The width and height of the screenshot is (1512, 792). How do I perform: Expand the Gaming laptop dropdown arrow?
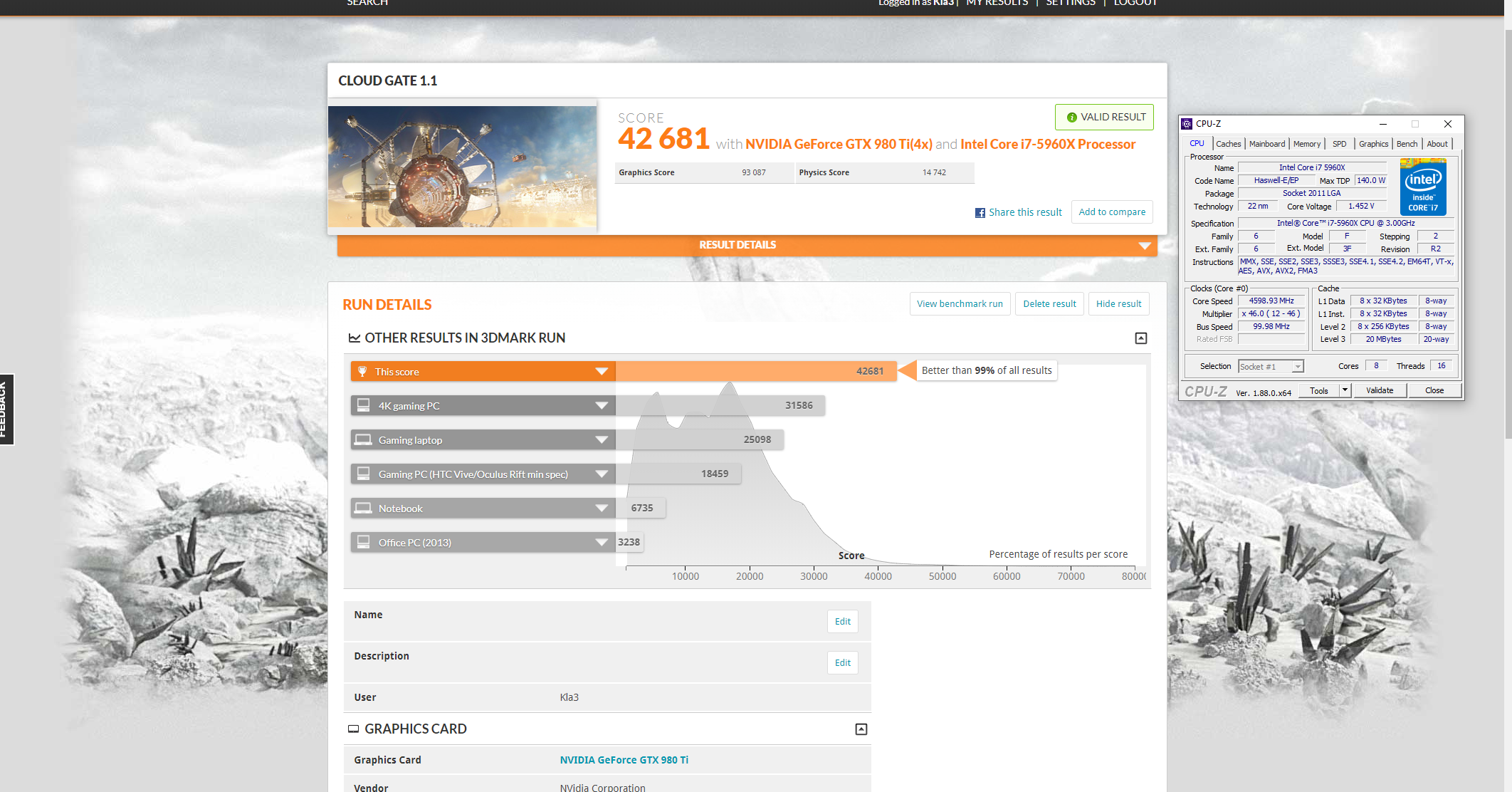tap(602, 439)
